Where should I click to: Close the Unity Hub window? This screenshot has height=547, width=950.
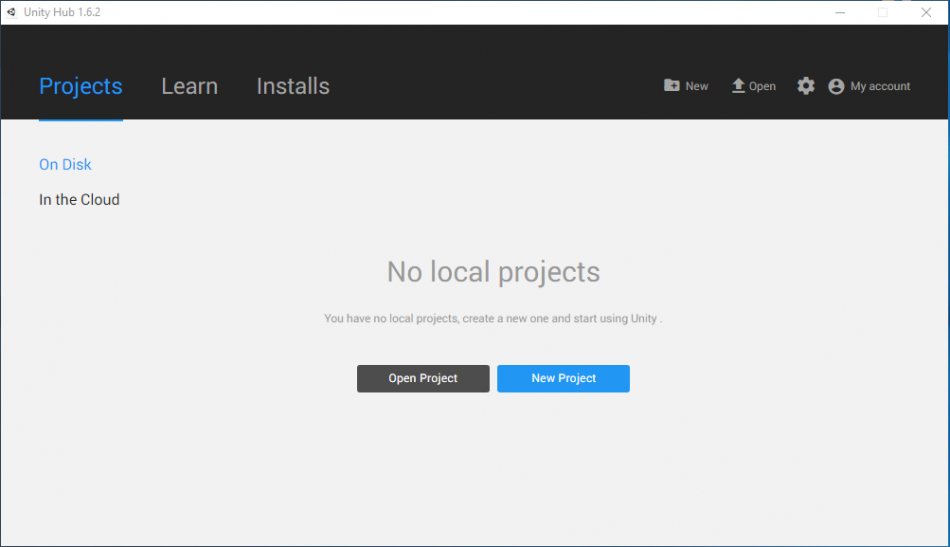coord(926,12)
